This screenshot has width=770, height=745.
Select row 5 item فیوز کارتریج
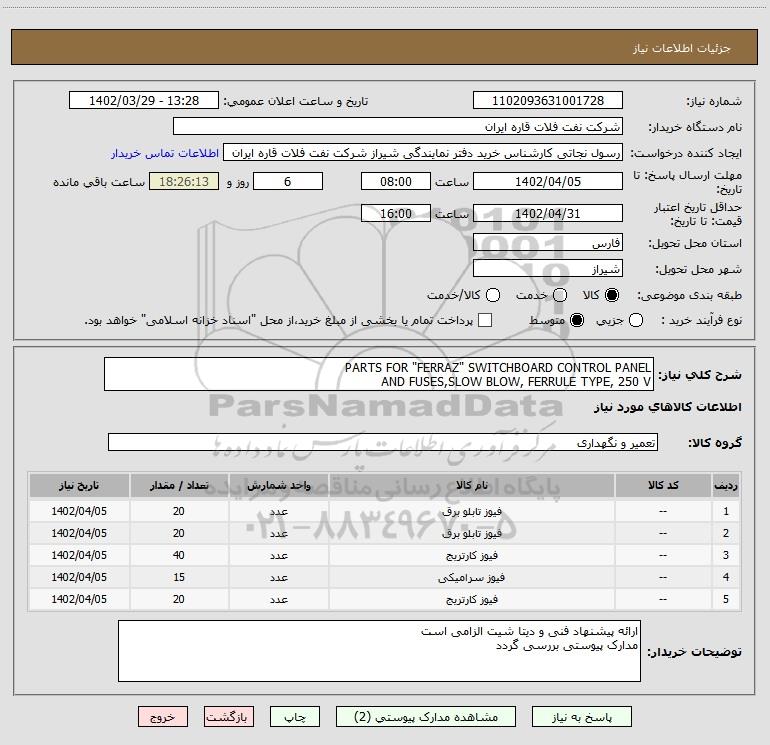click(471, 599)
